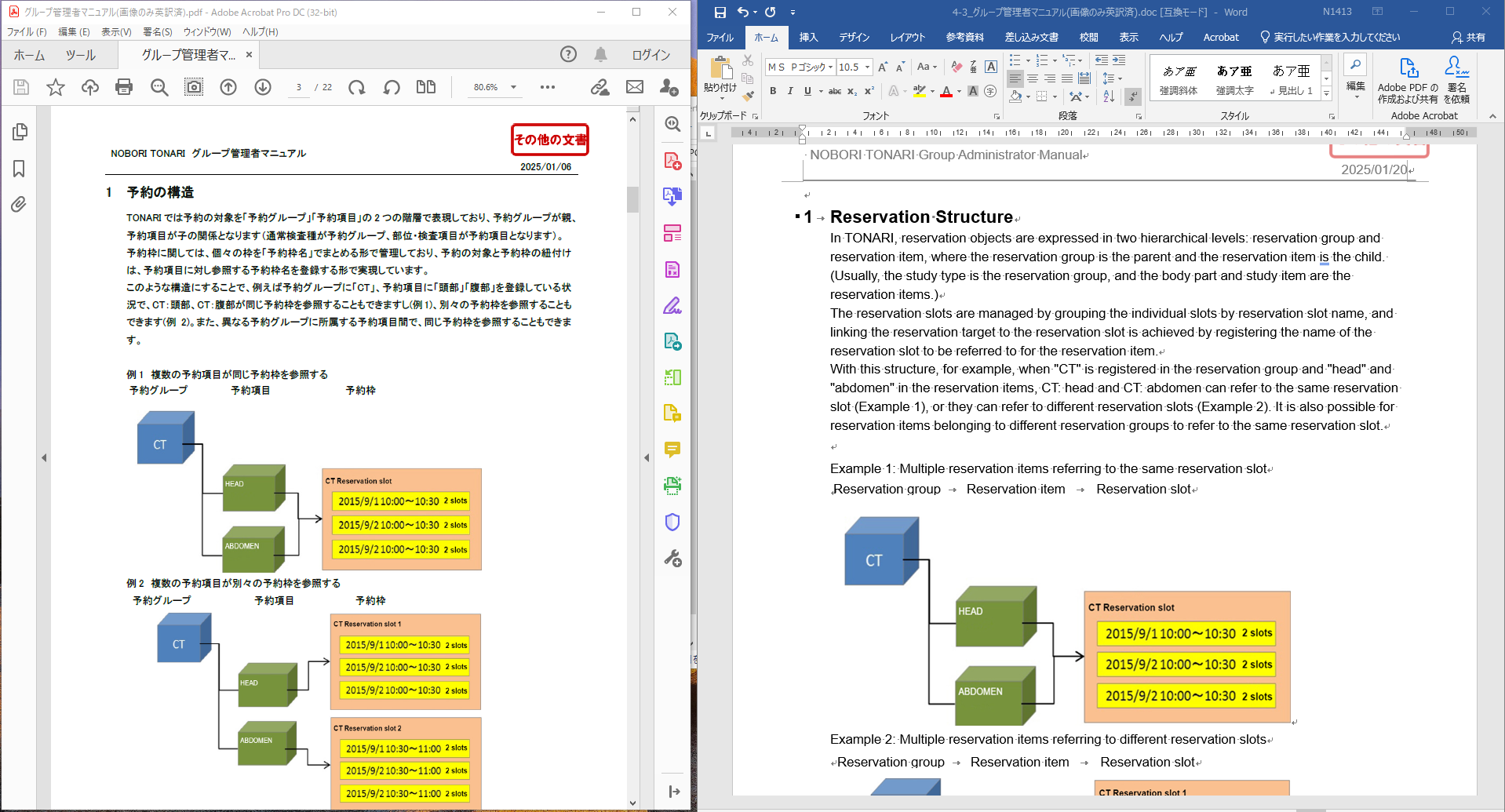The width and height of the screenshot is (1505, 812).
Task: Add the PDF to favorites with star icon
Action: (x=56, y=87)
